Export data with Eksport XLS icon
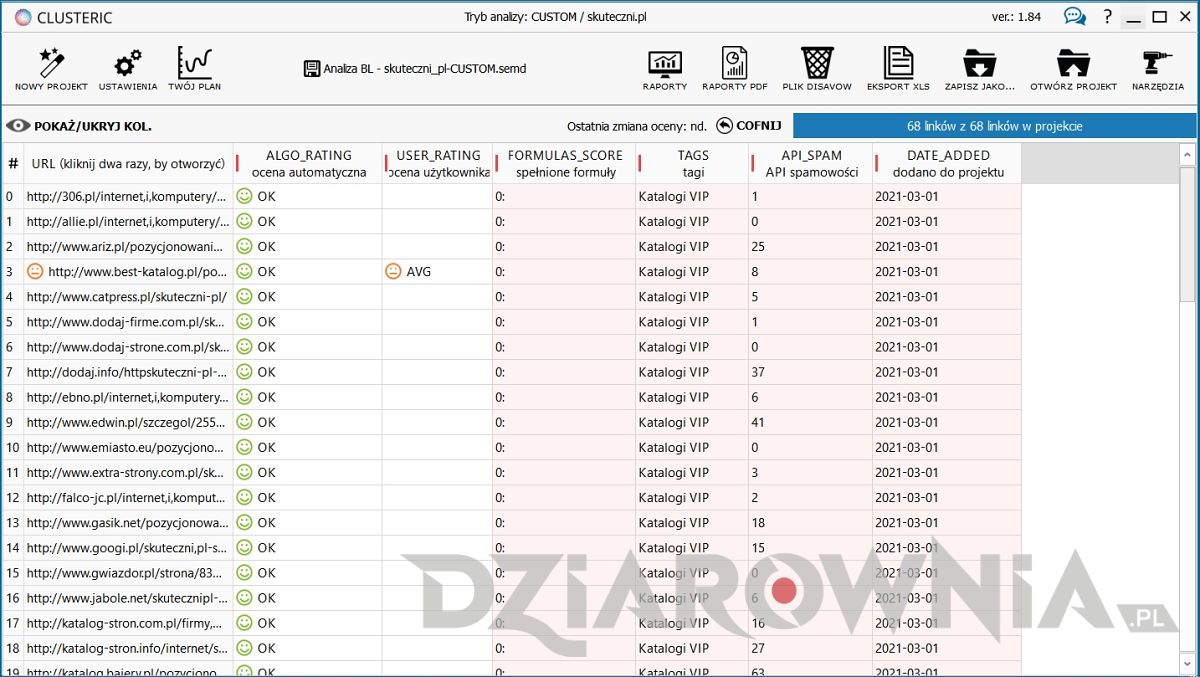1200x677 pixels. click(x=898, y=66)
